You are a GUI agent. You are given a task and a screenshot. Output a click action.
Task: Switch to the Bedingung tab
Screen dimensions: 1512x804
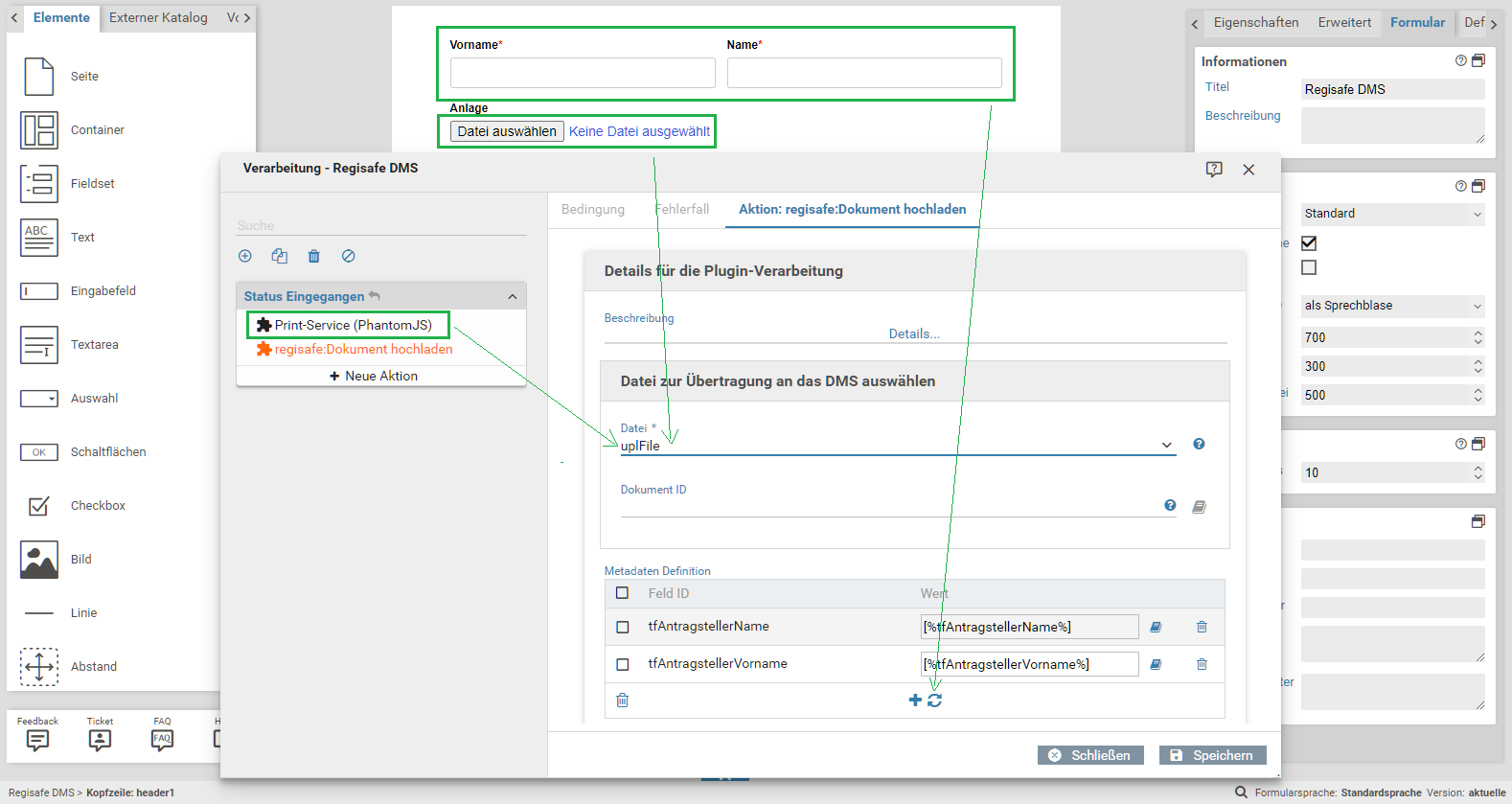[592, 209]
